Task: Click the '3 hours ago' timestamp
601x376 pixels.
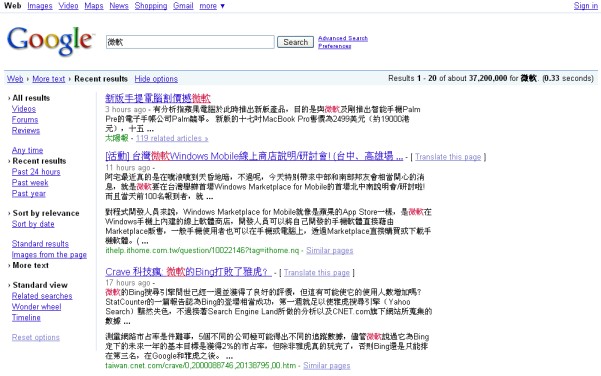Action: pos(126,109)
